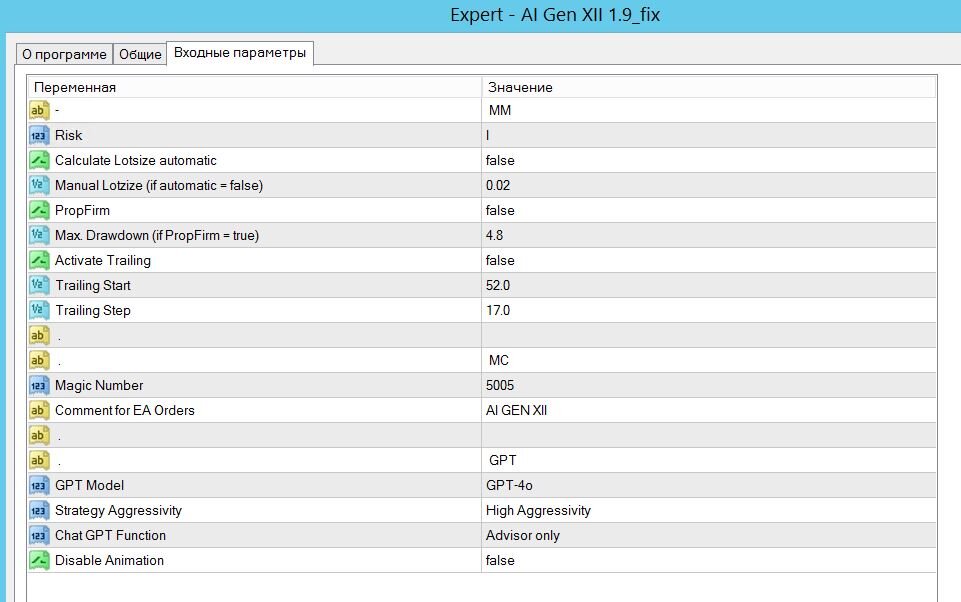Click the integer icon beside Risk
The width and height of the screenshot is (961, 602).
point(39,135)
